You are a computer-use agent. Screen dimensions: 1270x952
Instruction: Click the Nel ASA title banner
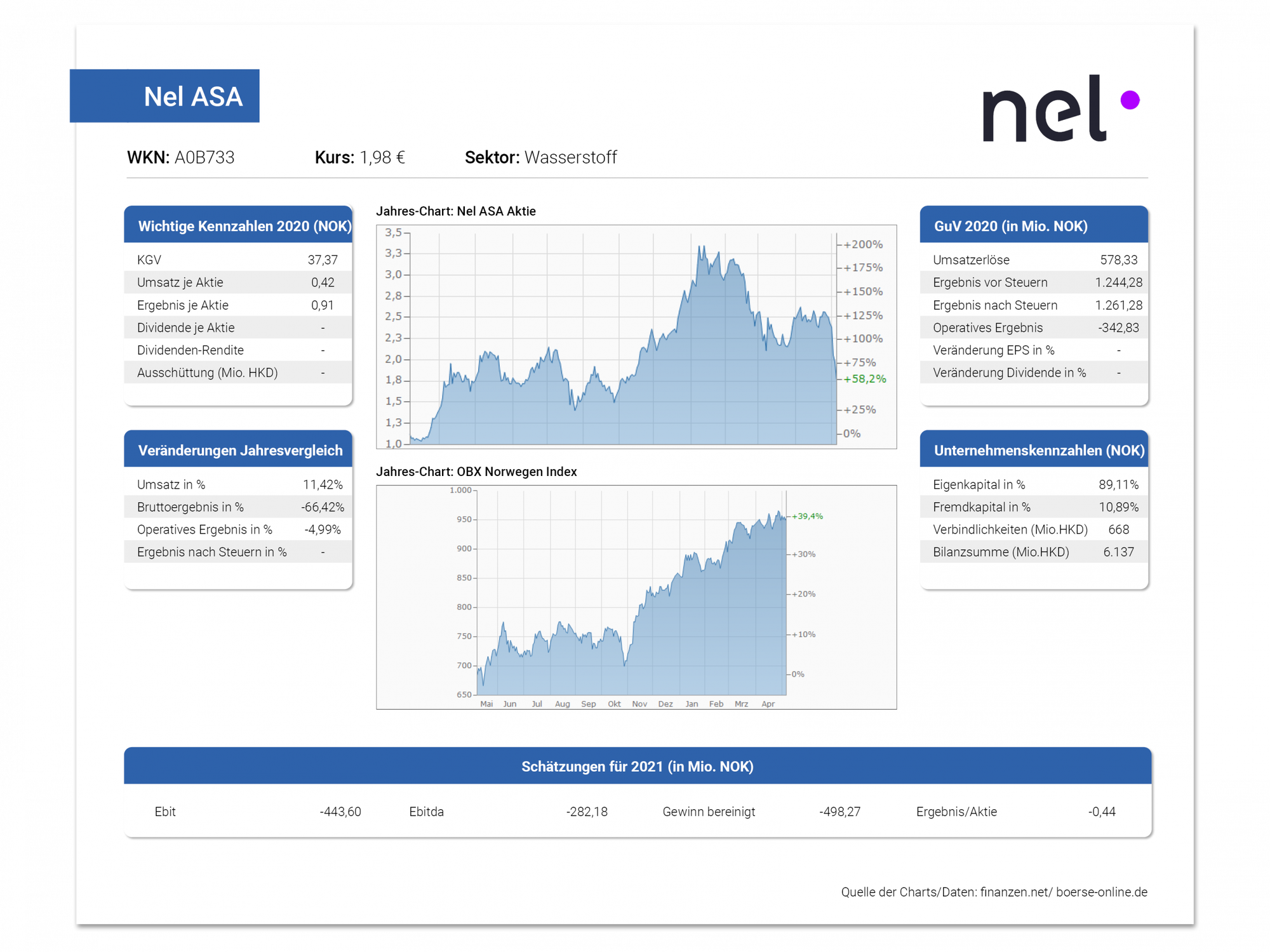click(x=164, y=96)
